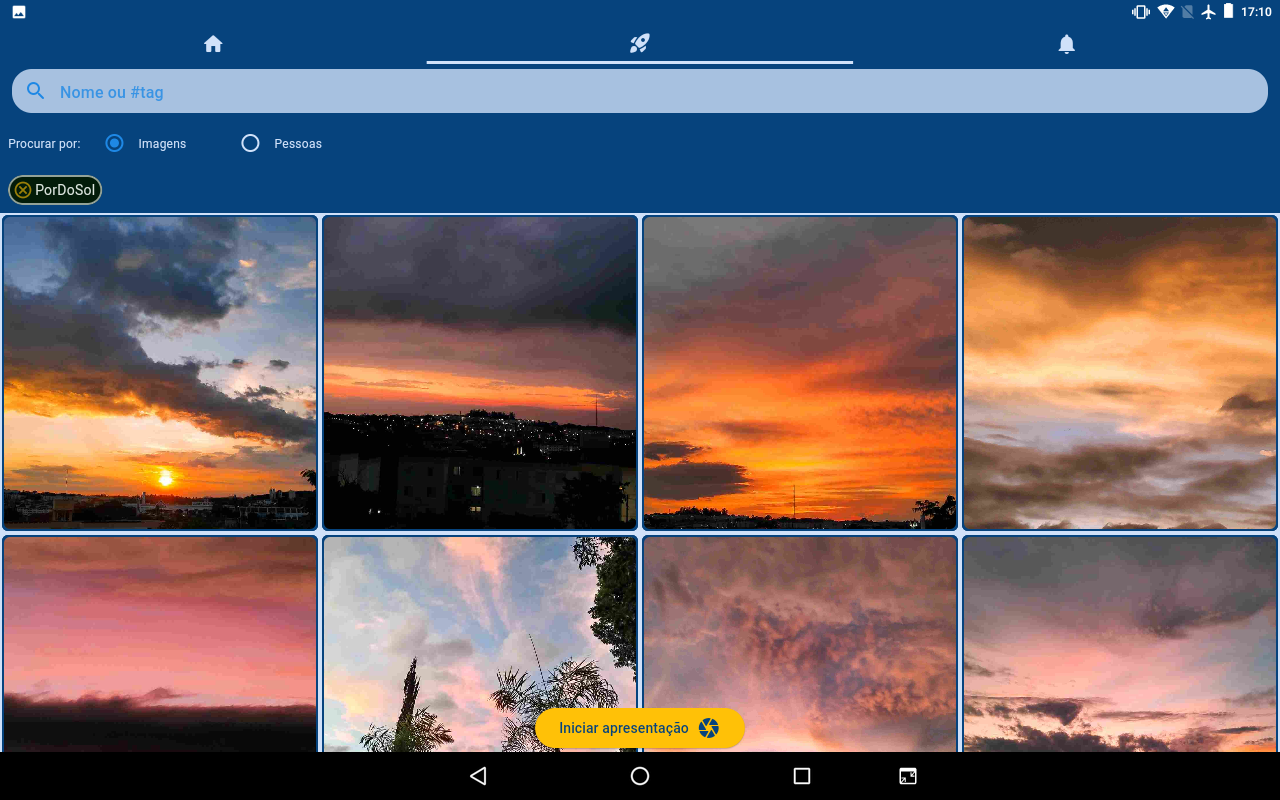Click the Nome ou #tag search field
The image size is (1280, 800).
point(400,91)
